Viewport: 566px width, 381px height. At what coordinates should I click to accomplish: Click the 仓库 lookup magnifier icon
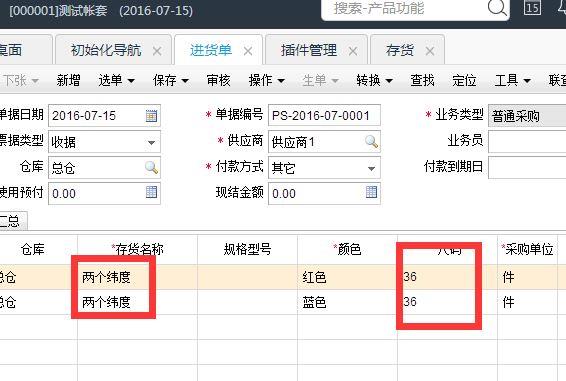click(x=151, y=167)
